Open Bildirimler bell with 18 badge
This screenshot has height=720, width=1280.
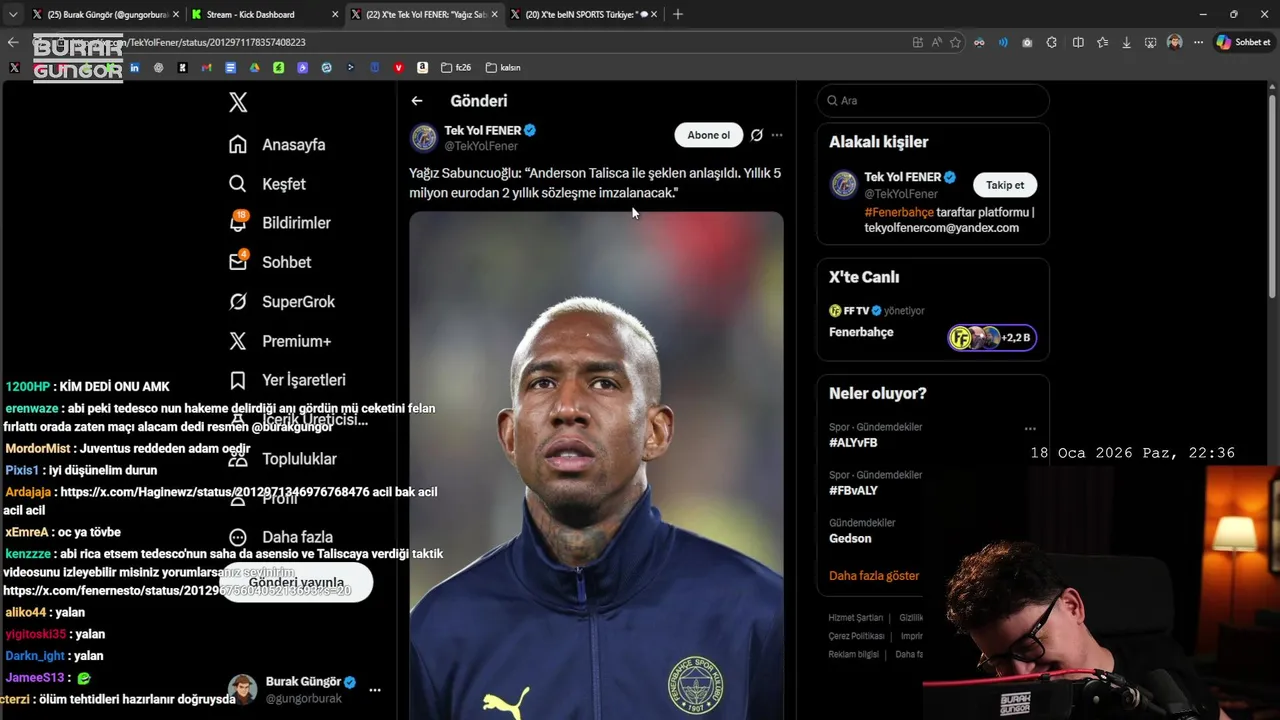[238, 222]
